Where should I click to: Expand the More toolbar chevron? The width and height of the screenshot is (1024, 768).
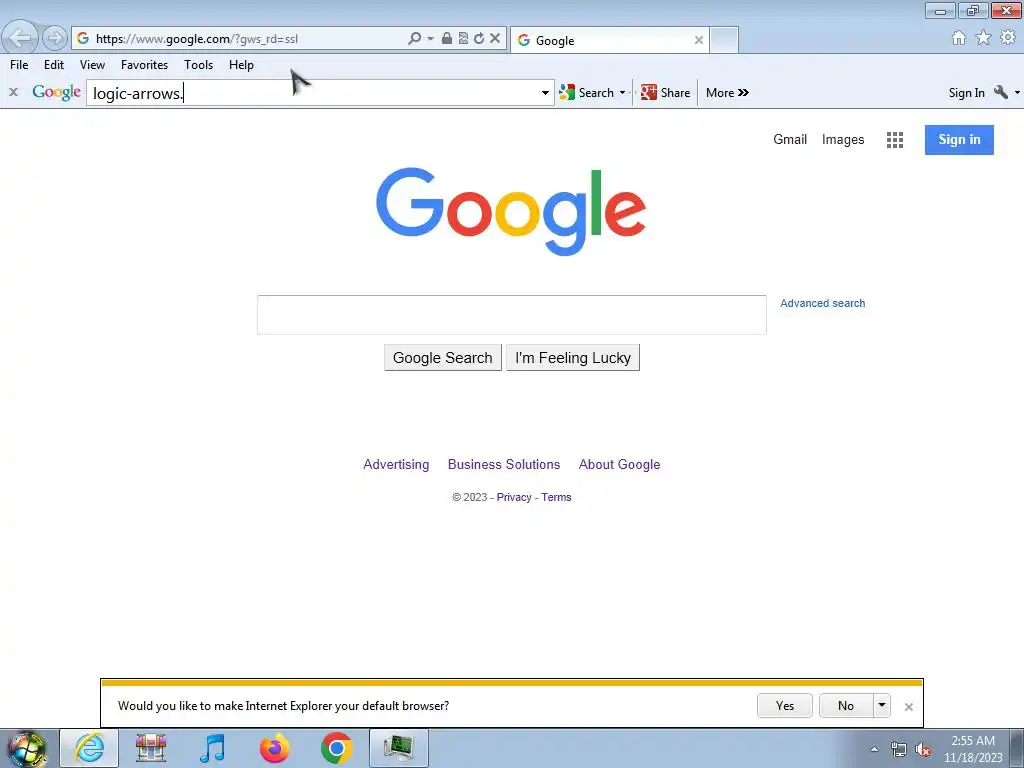click(x=727, y=93)
